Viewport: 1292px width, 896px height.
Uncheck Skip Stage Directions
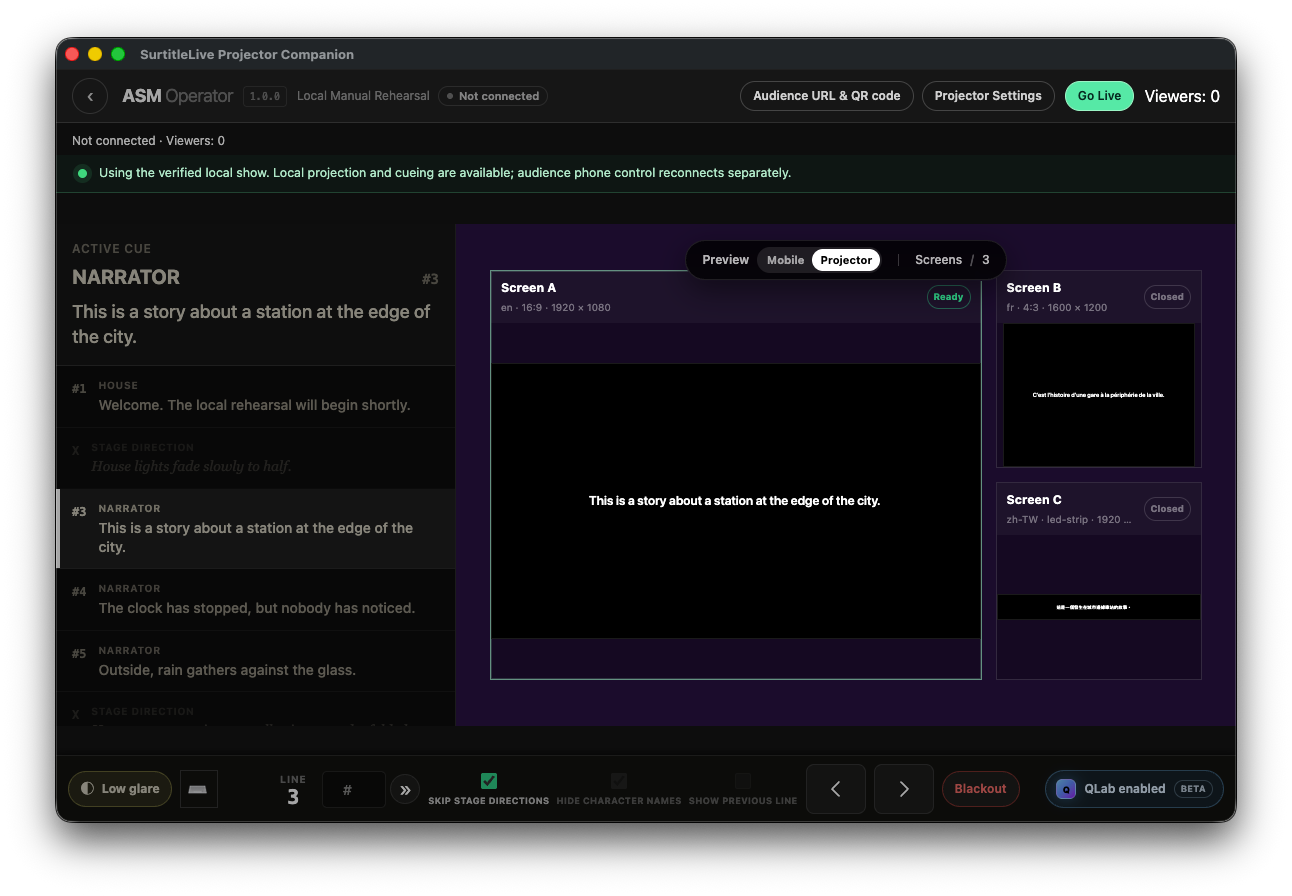pyautogui.click(x=489, y=781)
